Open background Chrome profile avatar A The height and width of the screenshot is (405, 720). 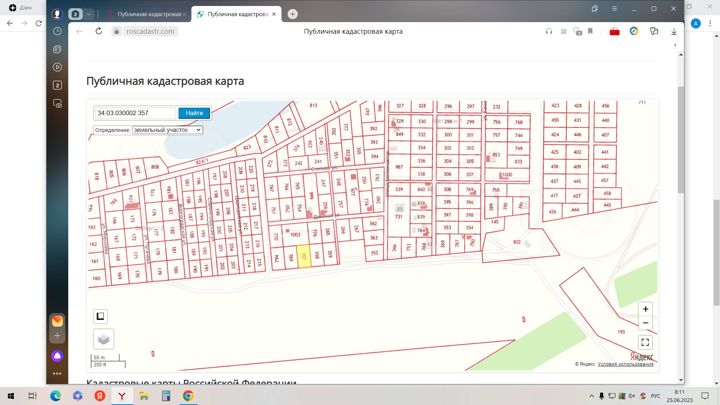click(696, 23)
